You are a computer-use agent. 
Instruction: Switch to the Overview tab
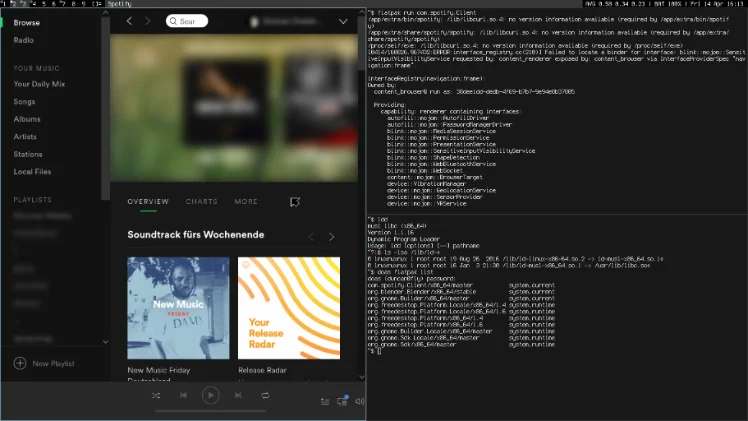point(148,202)
